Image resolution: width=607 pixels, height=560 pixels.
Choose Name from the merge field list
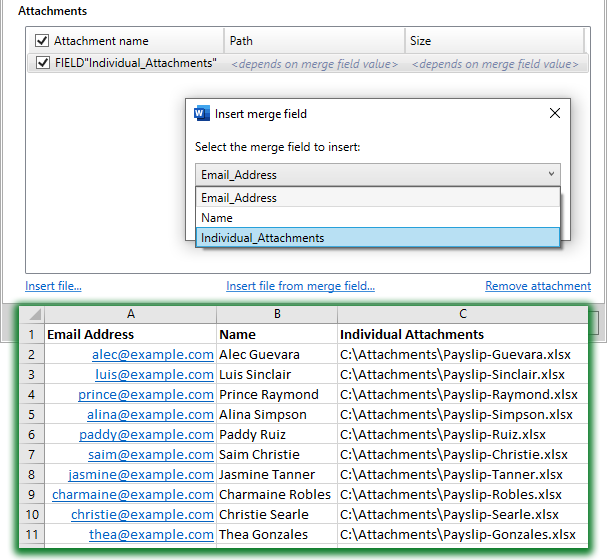378,218
